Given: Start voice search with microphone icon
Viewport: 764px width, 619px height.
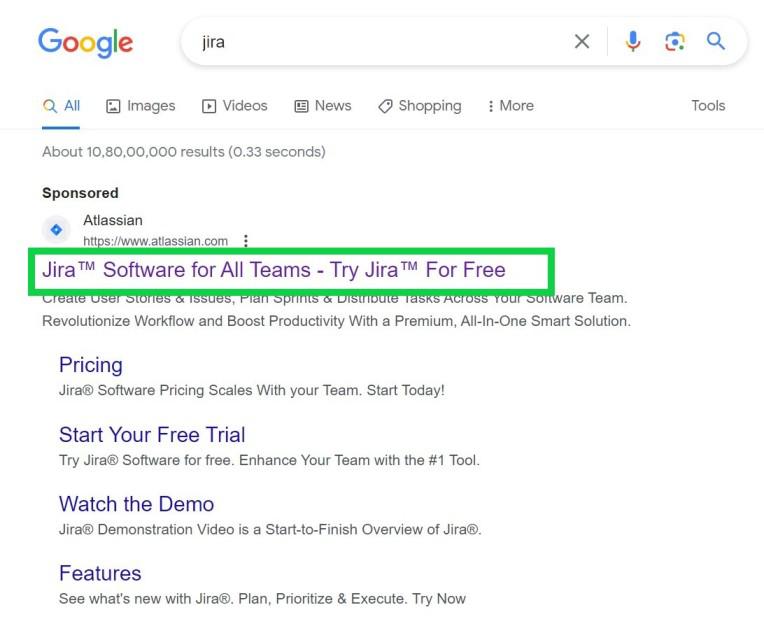Looking at the screenshot, I should pos(633,42).
